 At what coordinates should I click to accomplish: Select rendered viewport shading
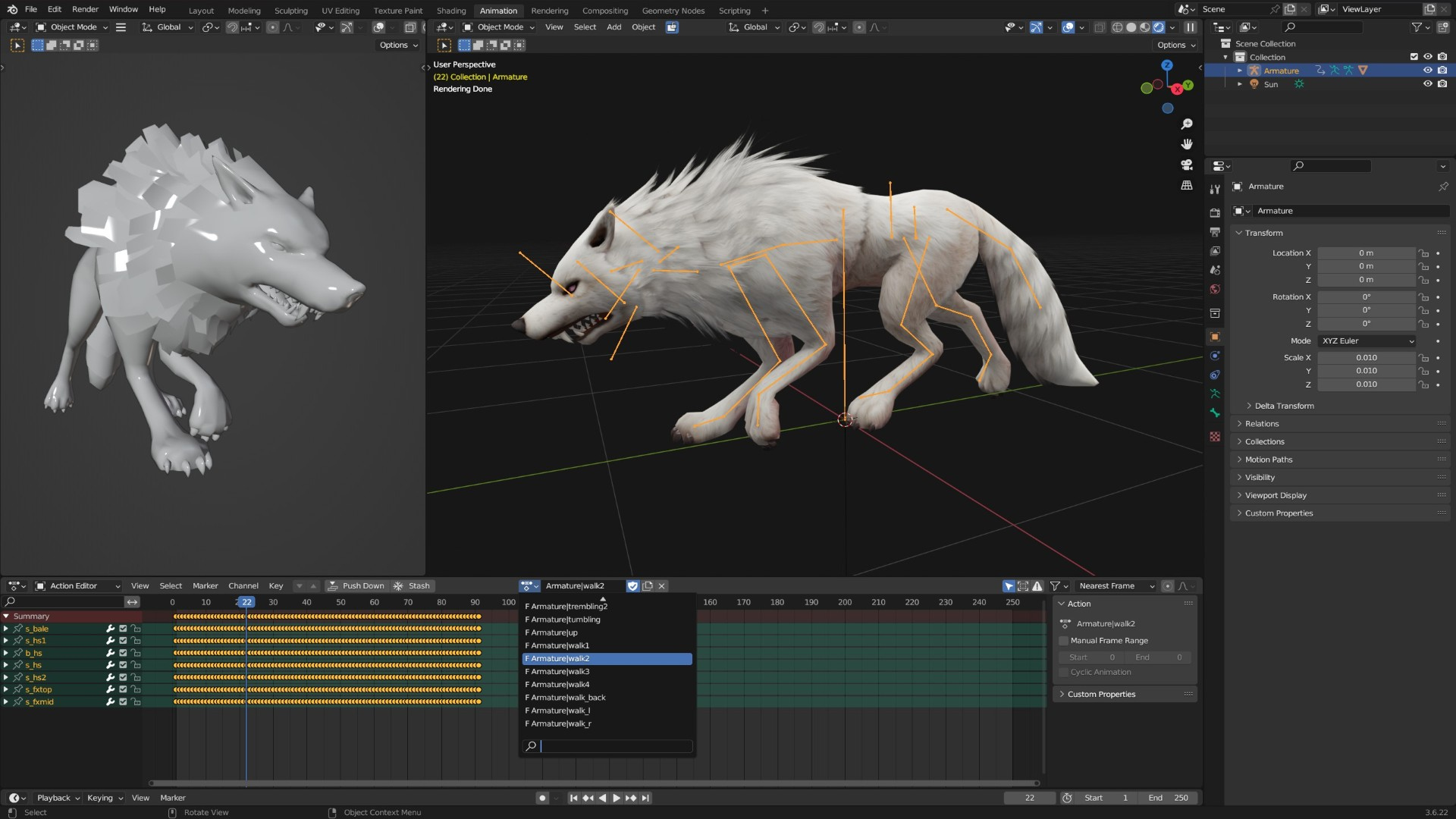pyautogui.click(x=1158, y=27)
